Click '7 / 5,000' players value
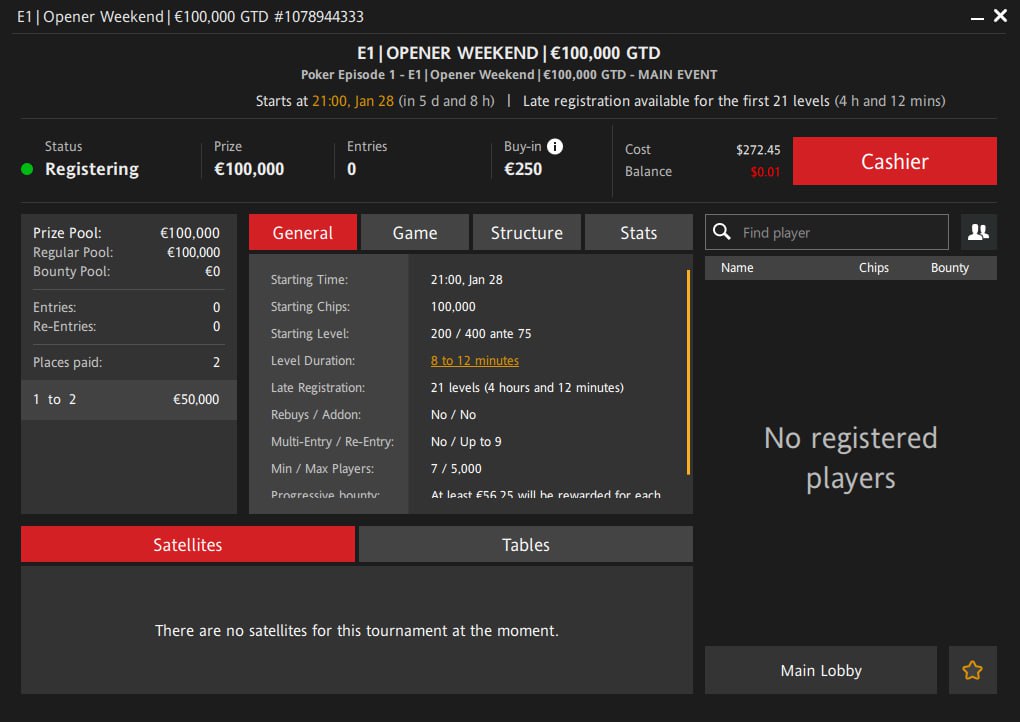The width and height of the screenshot is (1020, 722). coord(456,468)
